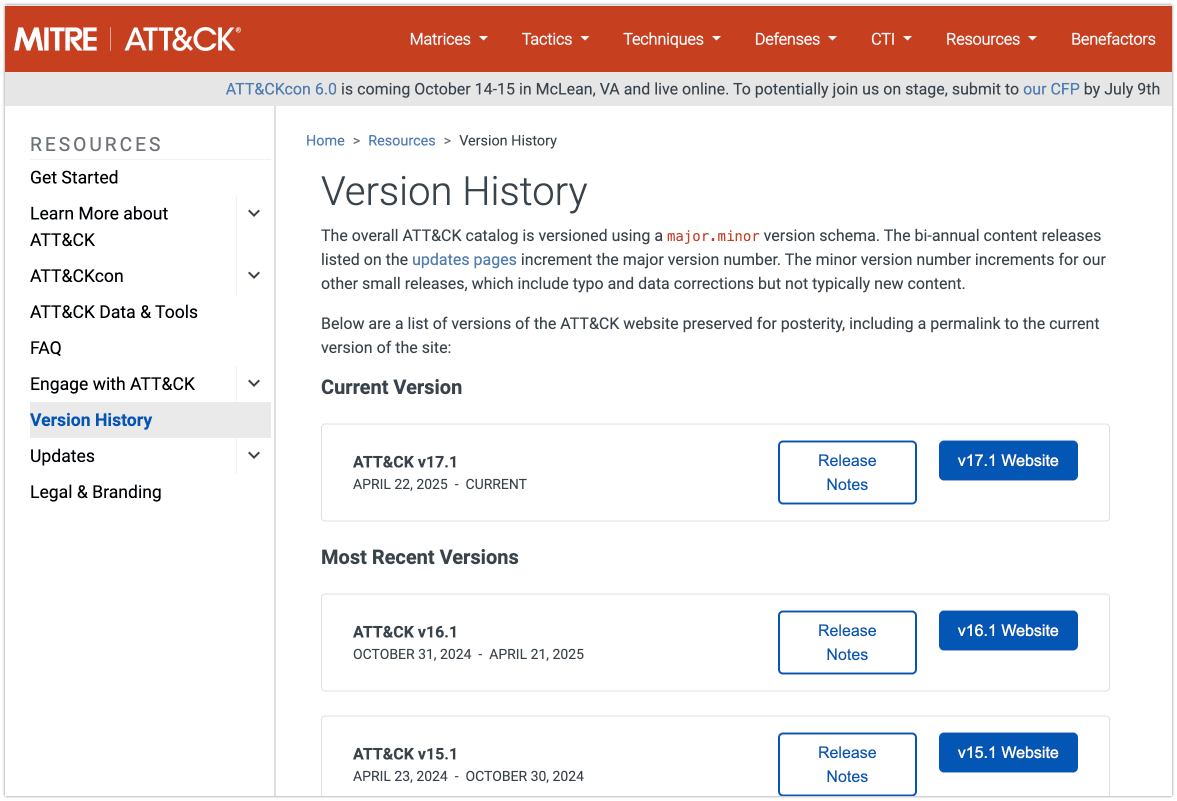
Task: Open the Techniques dropdown menu
Action: pyautogui.click(x=671, y=39)
